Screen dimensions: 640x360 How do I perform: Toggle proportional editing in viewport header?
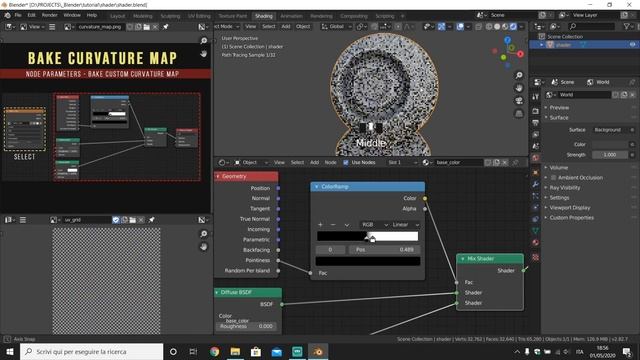[398, 27]
